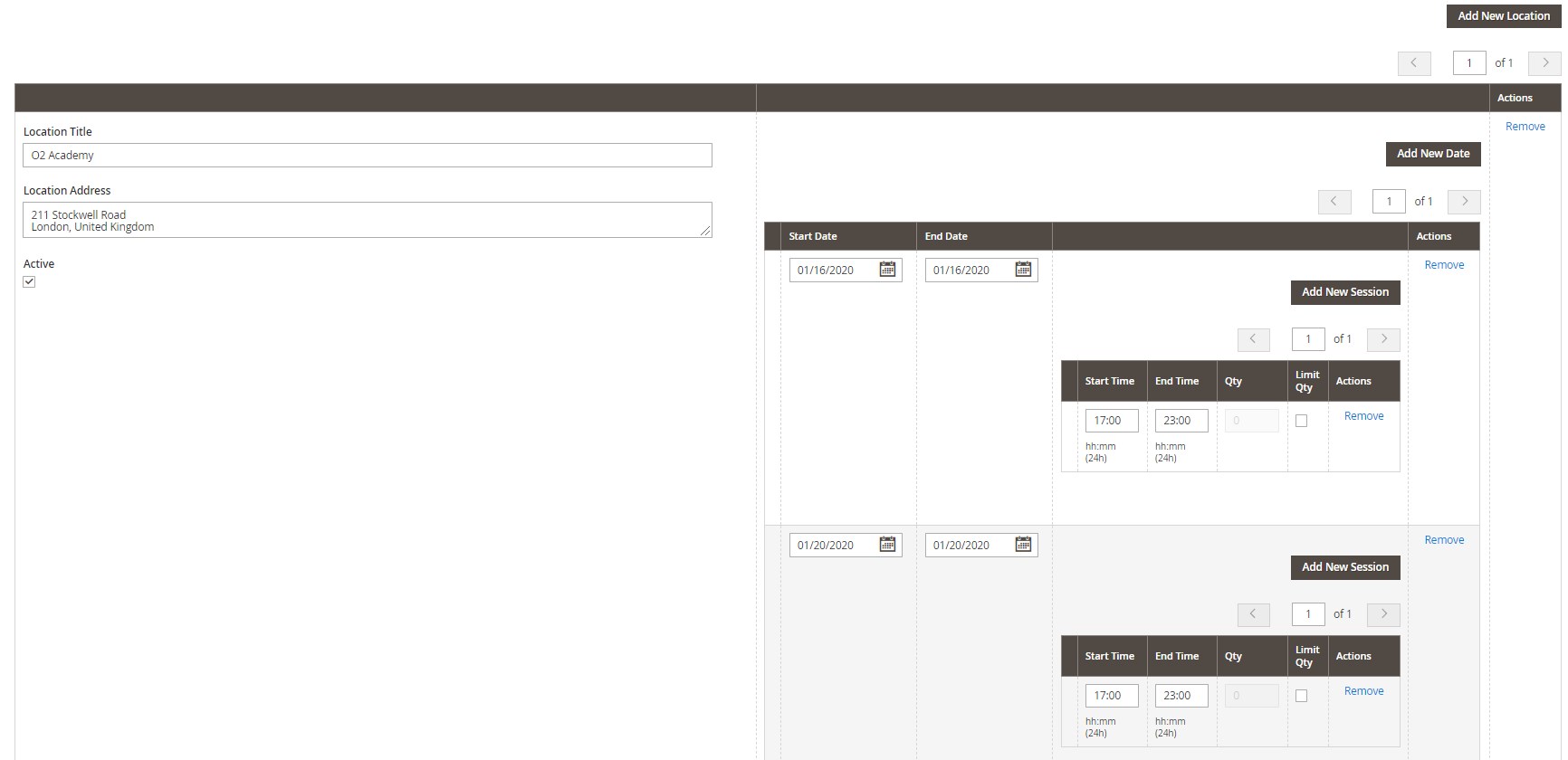The image size is (1568, 760).
Task: Open calendar picker for 01/16/2020 End Date
Action: coord(1023,270)
